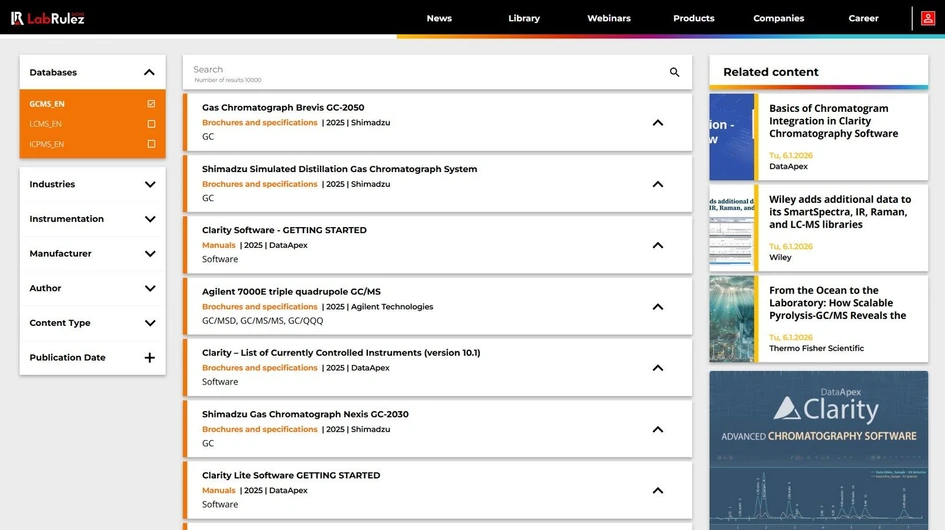
Task: Open Shimadzu Simulated Distillation Gas Chromatograph System
Action: (339, 169)
